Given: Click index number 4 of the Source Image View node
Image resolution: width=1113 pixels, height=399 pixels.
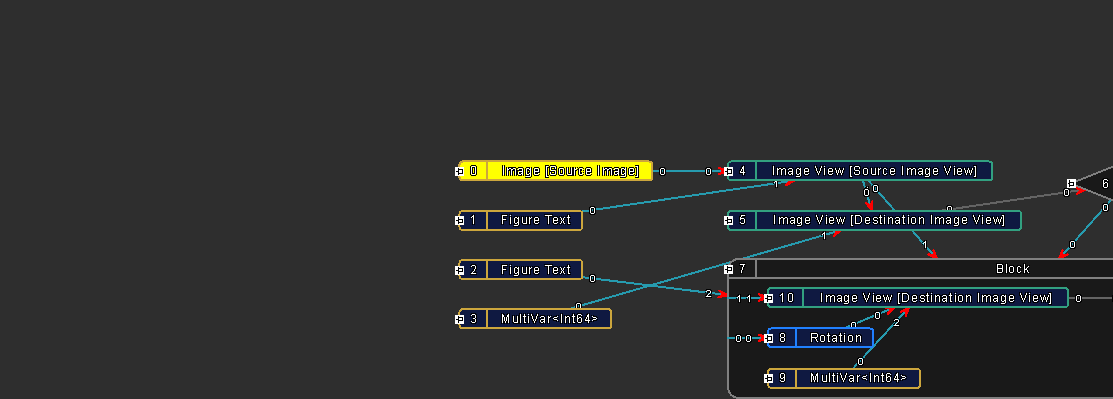Looking at the screenshot, I should pos(742,171).
